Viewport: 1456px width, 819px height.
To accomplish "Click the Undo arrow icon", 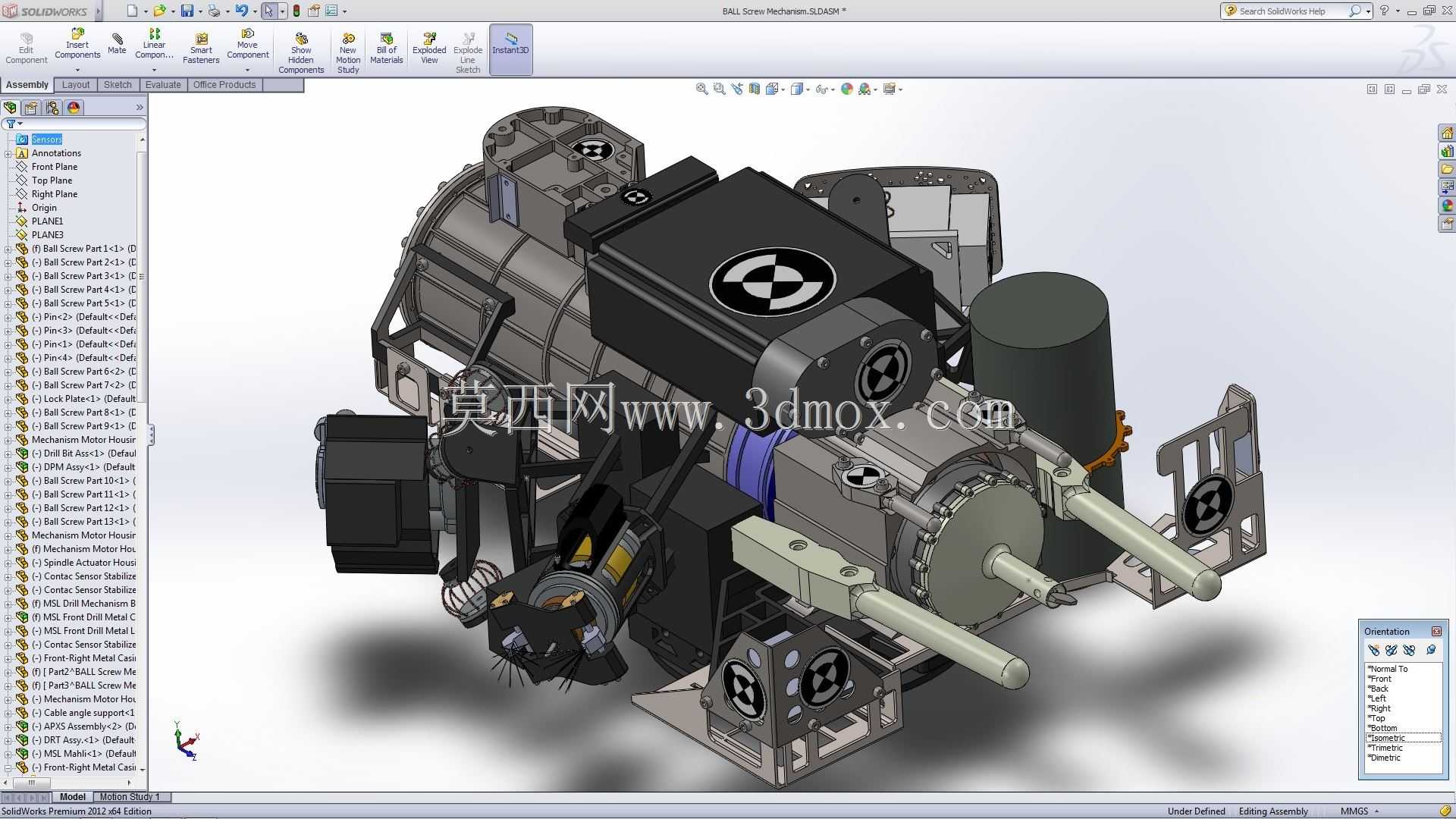I will [x=241, y=11].
